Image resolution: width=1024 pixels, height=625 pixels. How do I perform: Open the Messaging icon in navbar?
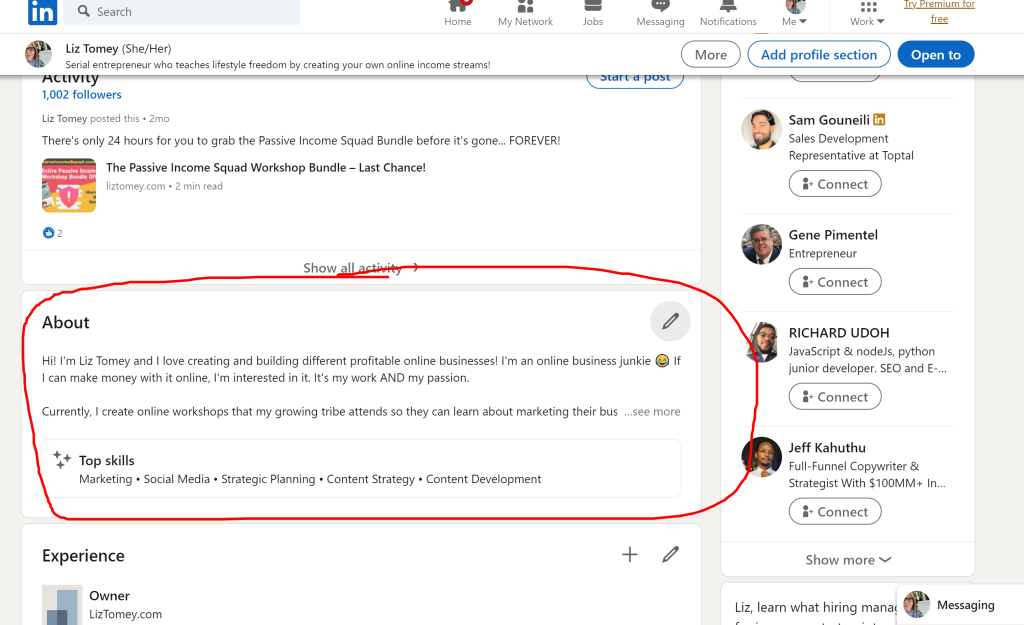click(660, 6)
